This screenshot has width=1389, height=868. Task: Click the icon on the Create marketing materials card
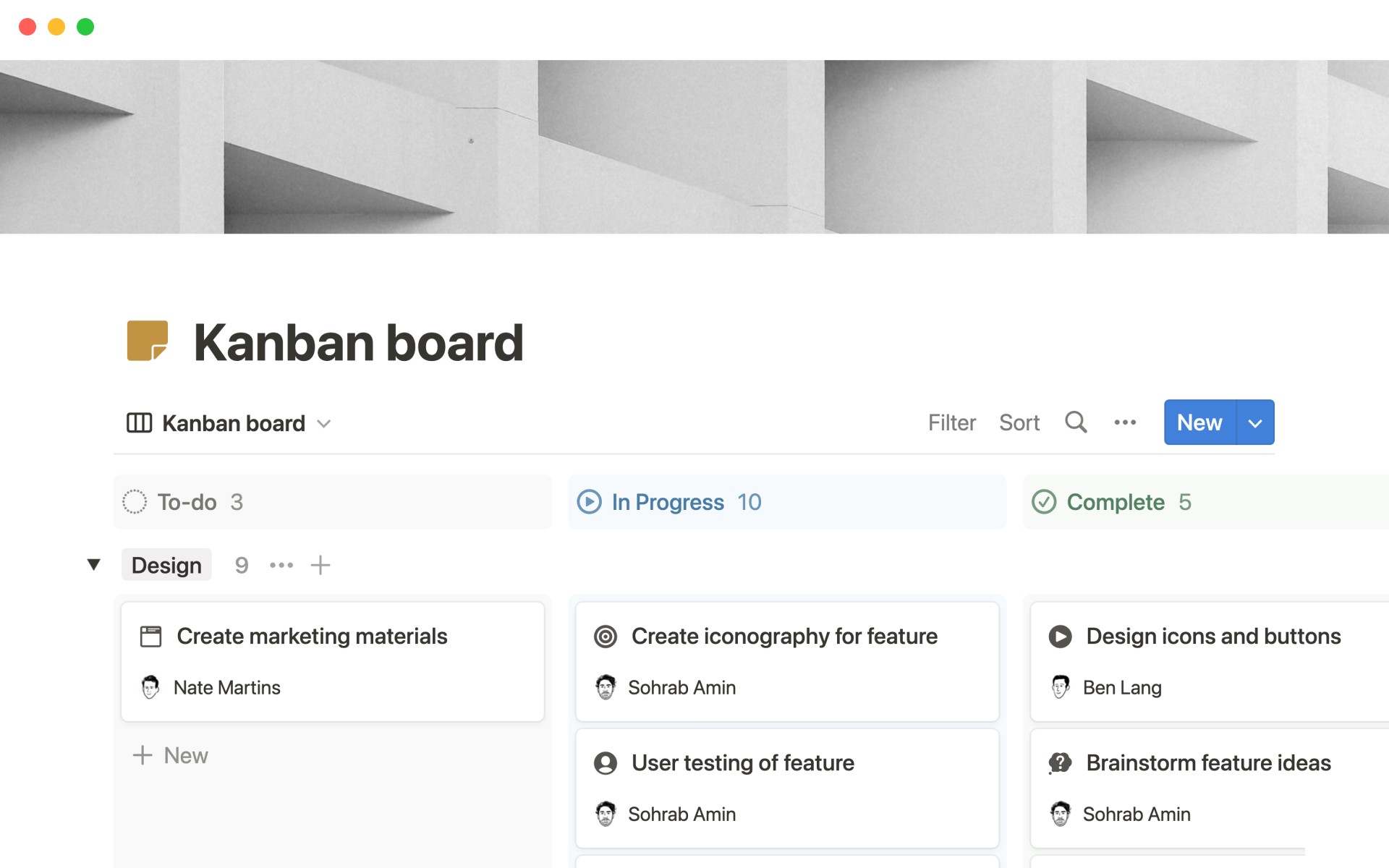151,636
